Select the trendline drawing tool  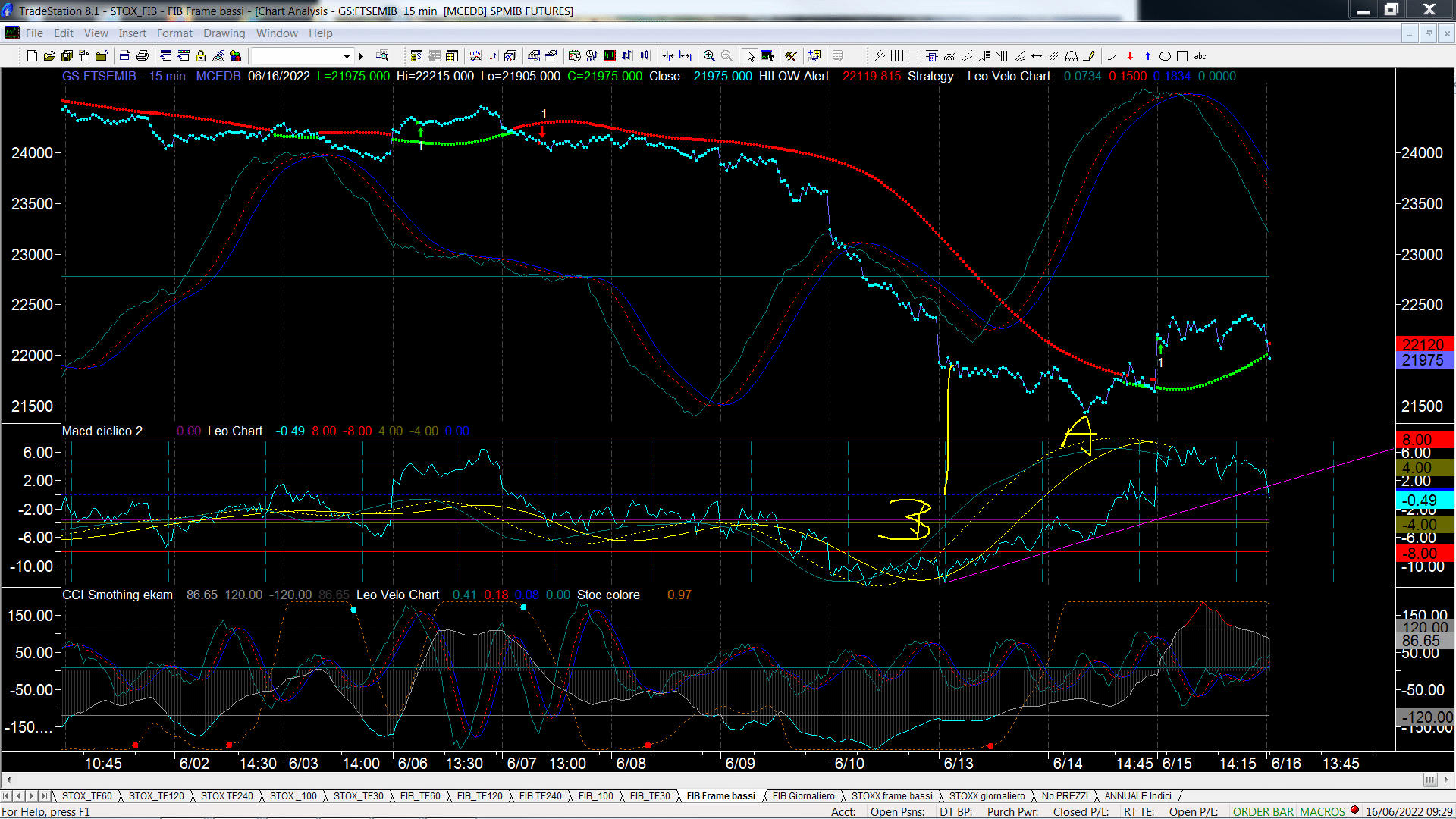pos(880,56)
